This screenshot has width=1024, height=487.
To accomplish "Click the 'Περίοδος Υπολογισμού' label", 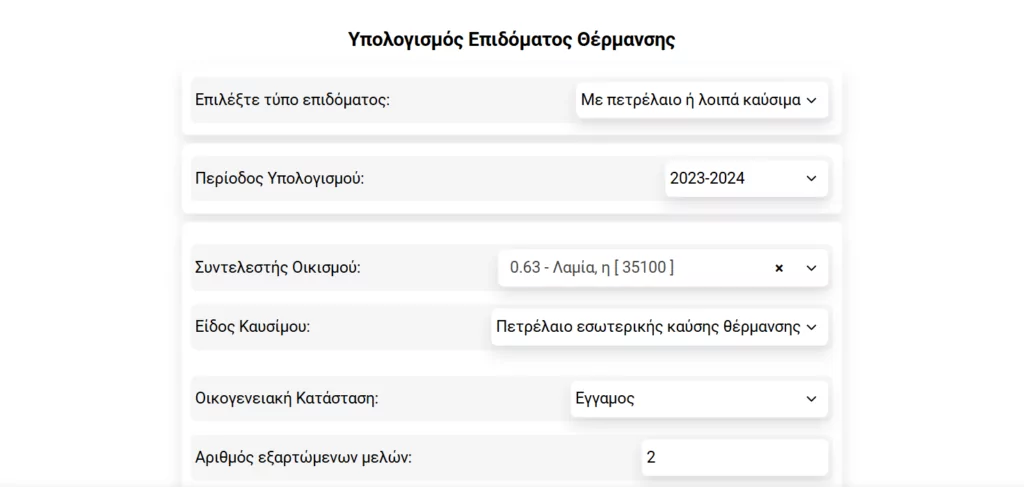I will click(x=279, y=179).
